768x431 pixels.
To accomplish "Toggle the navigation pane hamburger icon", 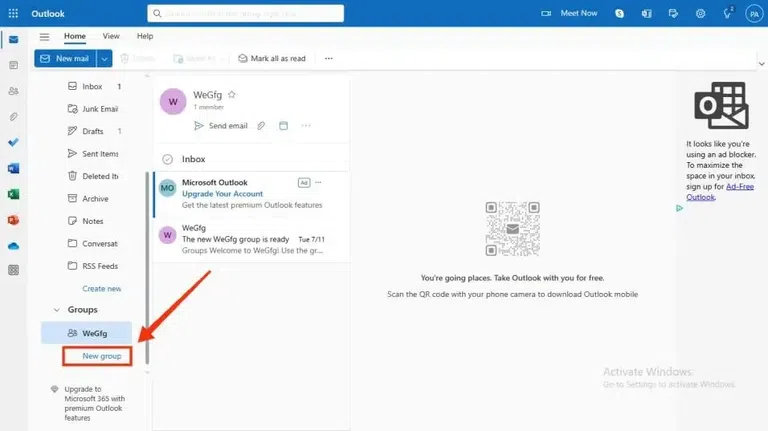I will tap(45, 36).
